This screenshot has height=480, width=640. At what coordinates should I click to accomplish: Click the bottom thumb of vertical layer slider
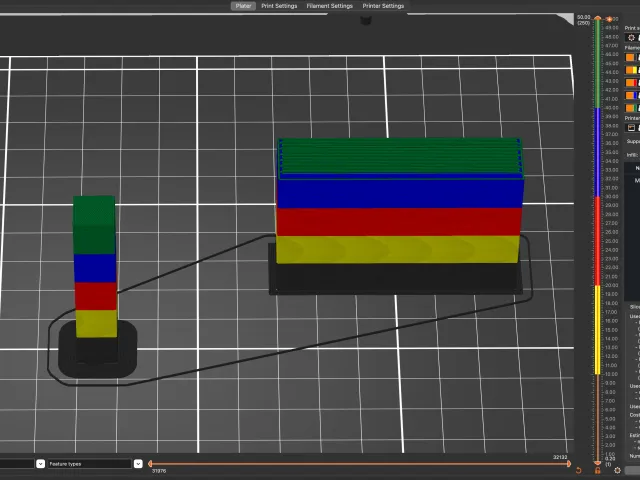pos(598,463)
